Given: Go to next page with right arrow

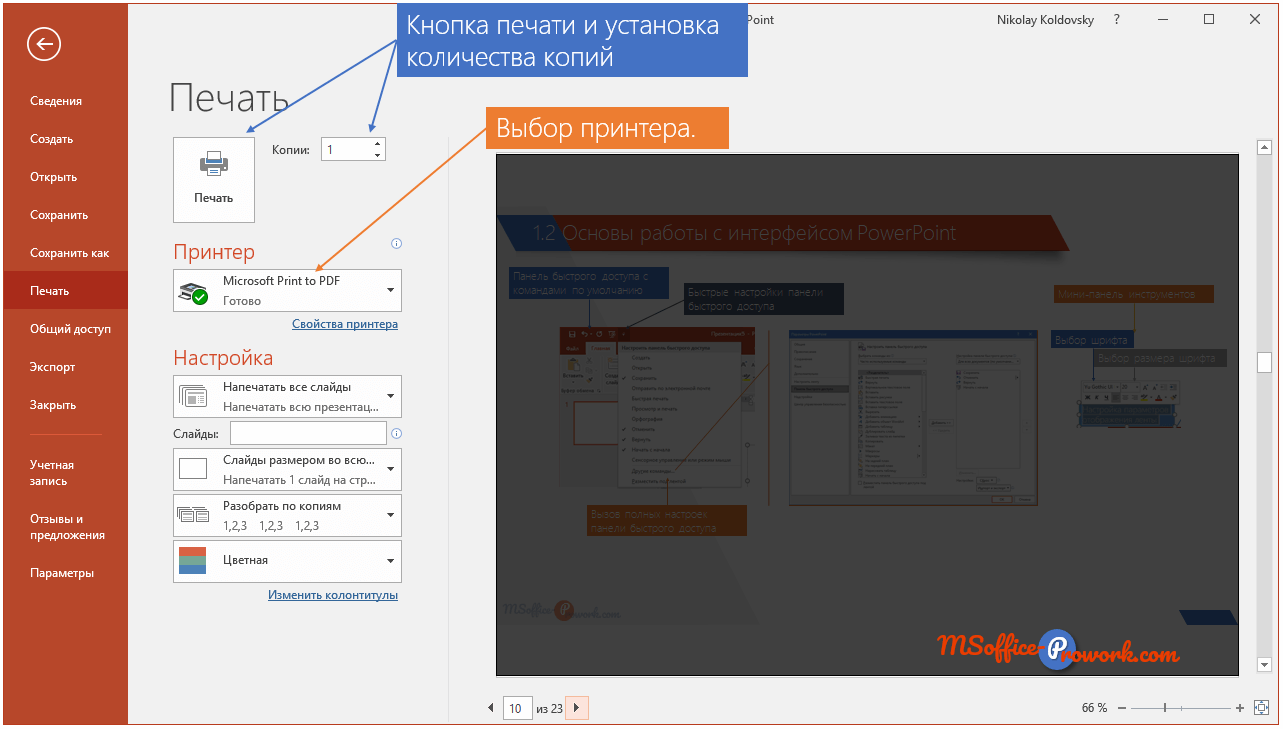Looking at the screenshot, I should tap(577, 708).
